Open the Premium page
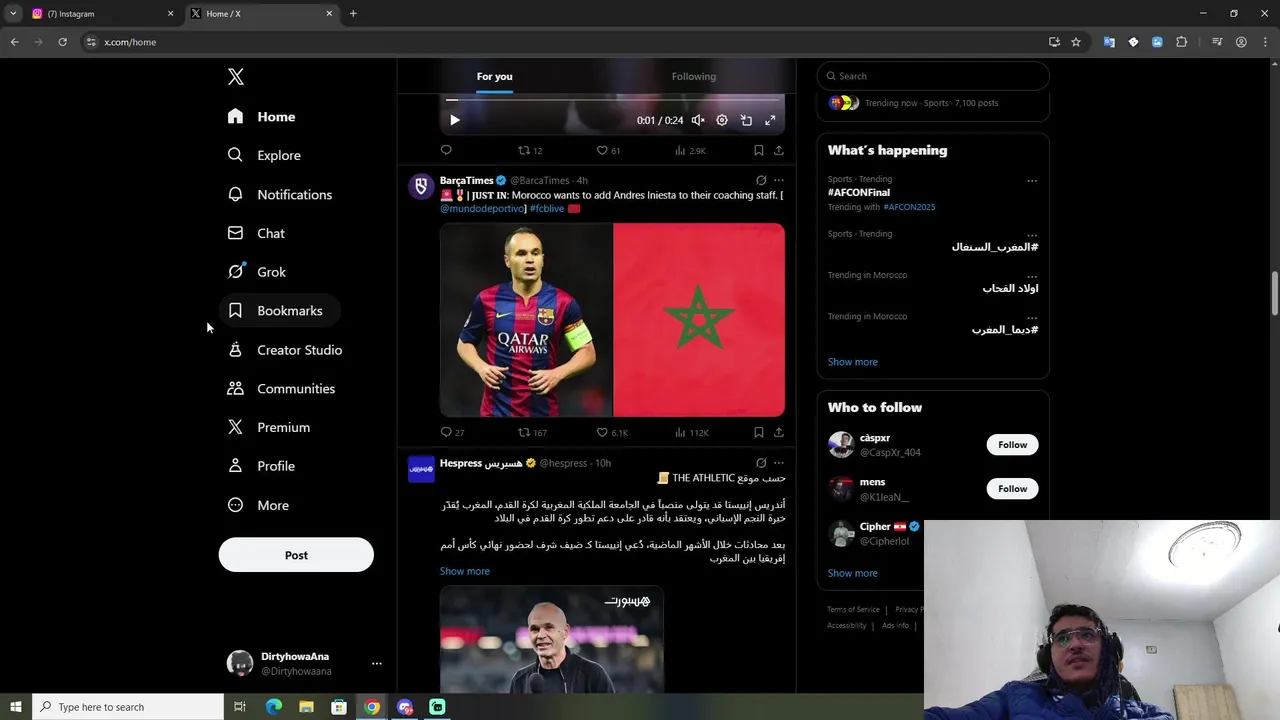The image size is (1280, 720). (x=269, y=427)
